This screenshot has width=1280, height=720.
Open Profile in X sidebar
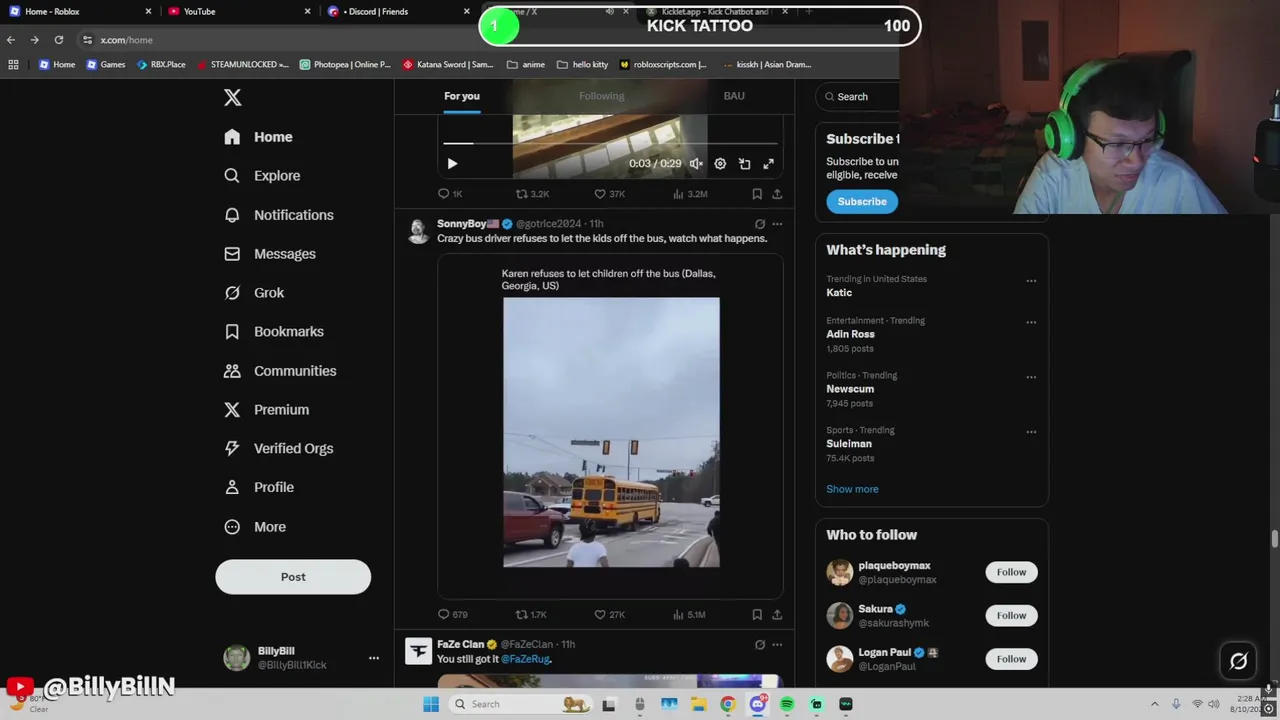(x=259, y=488)
